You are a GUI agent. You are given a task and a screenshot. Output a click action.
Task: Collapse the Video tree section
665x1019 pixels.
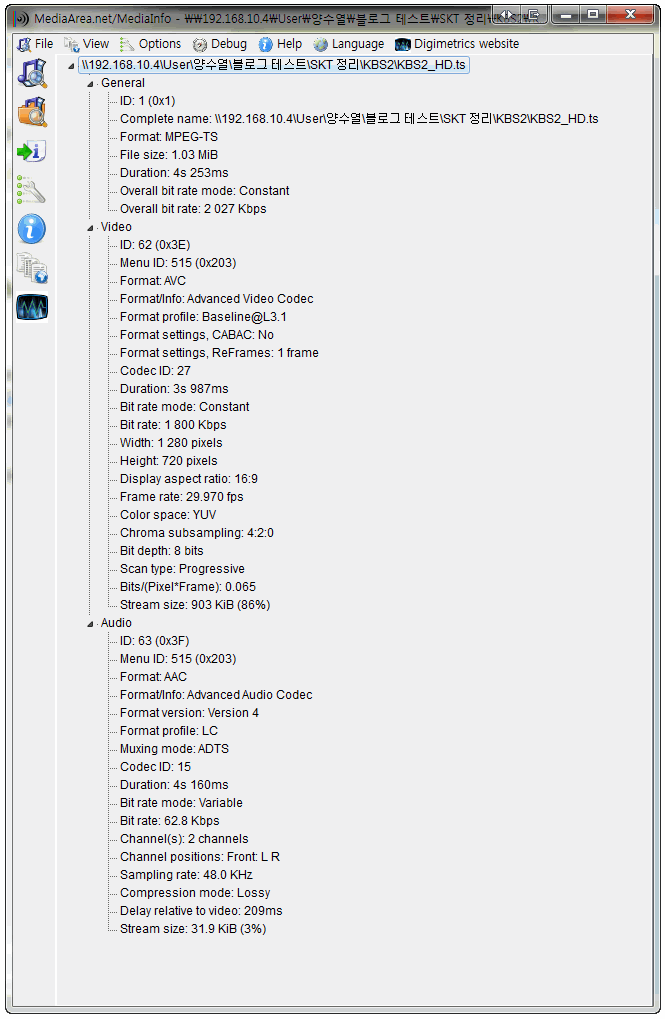pos(90,228)
